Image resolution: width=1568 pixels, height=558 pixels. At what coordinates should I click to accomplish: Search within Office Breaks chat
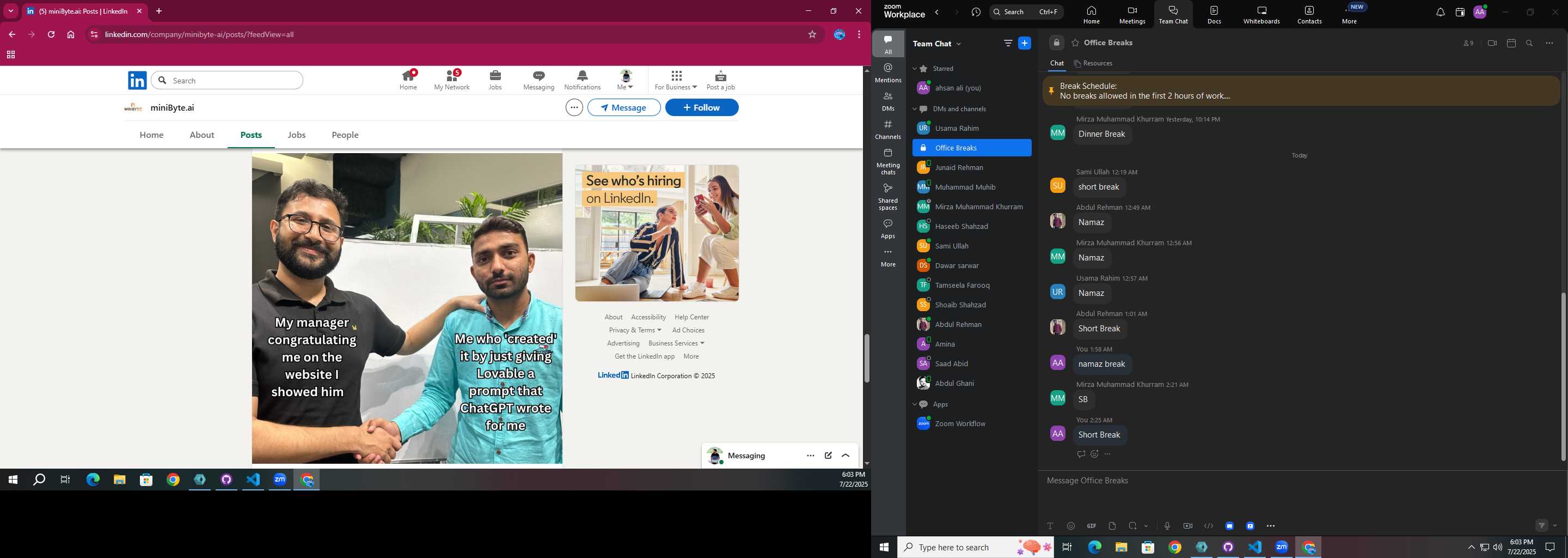(x=1529, y=43)
